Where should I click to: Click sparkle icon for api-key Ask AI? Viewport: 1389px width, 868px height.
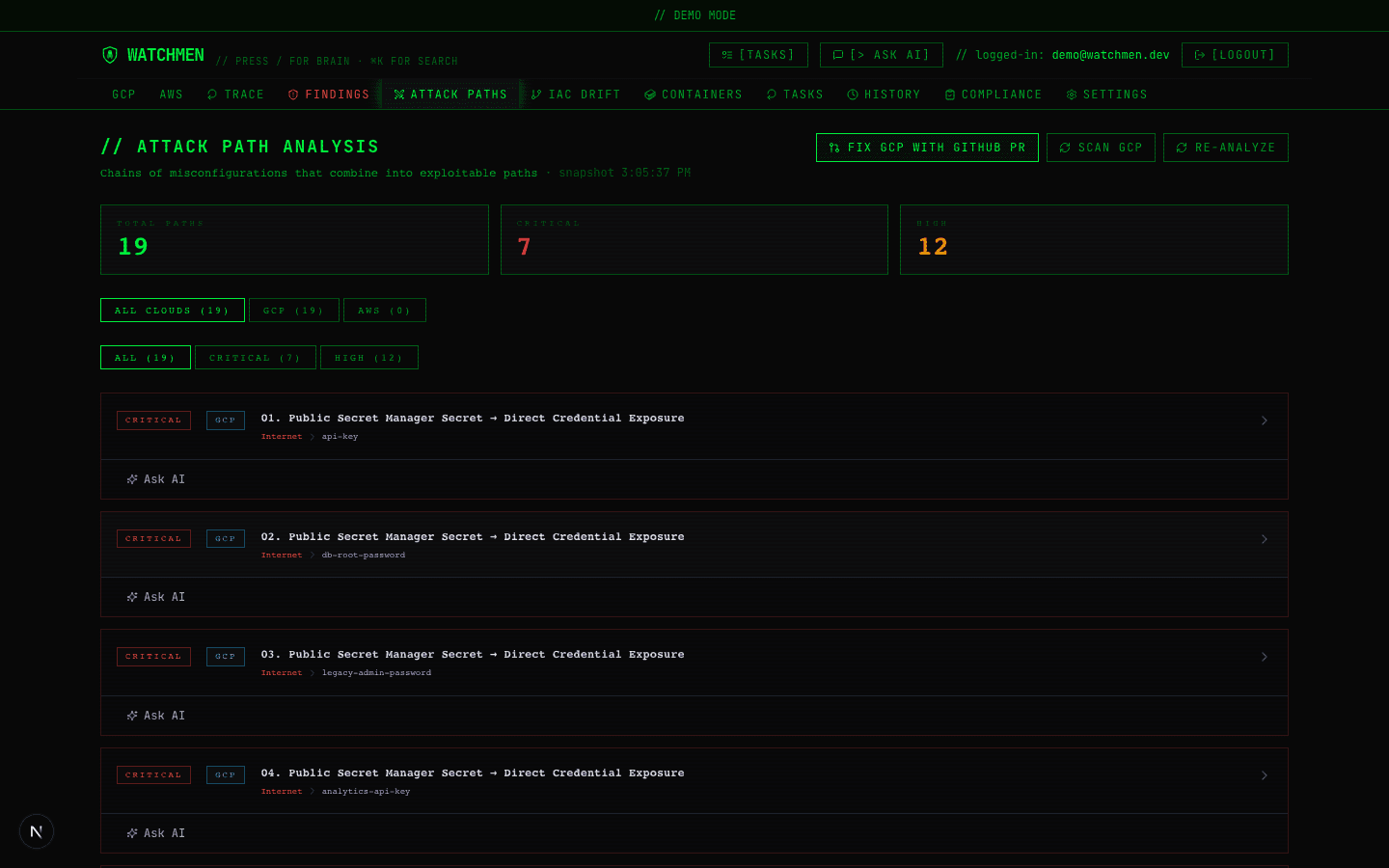132,479
